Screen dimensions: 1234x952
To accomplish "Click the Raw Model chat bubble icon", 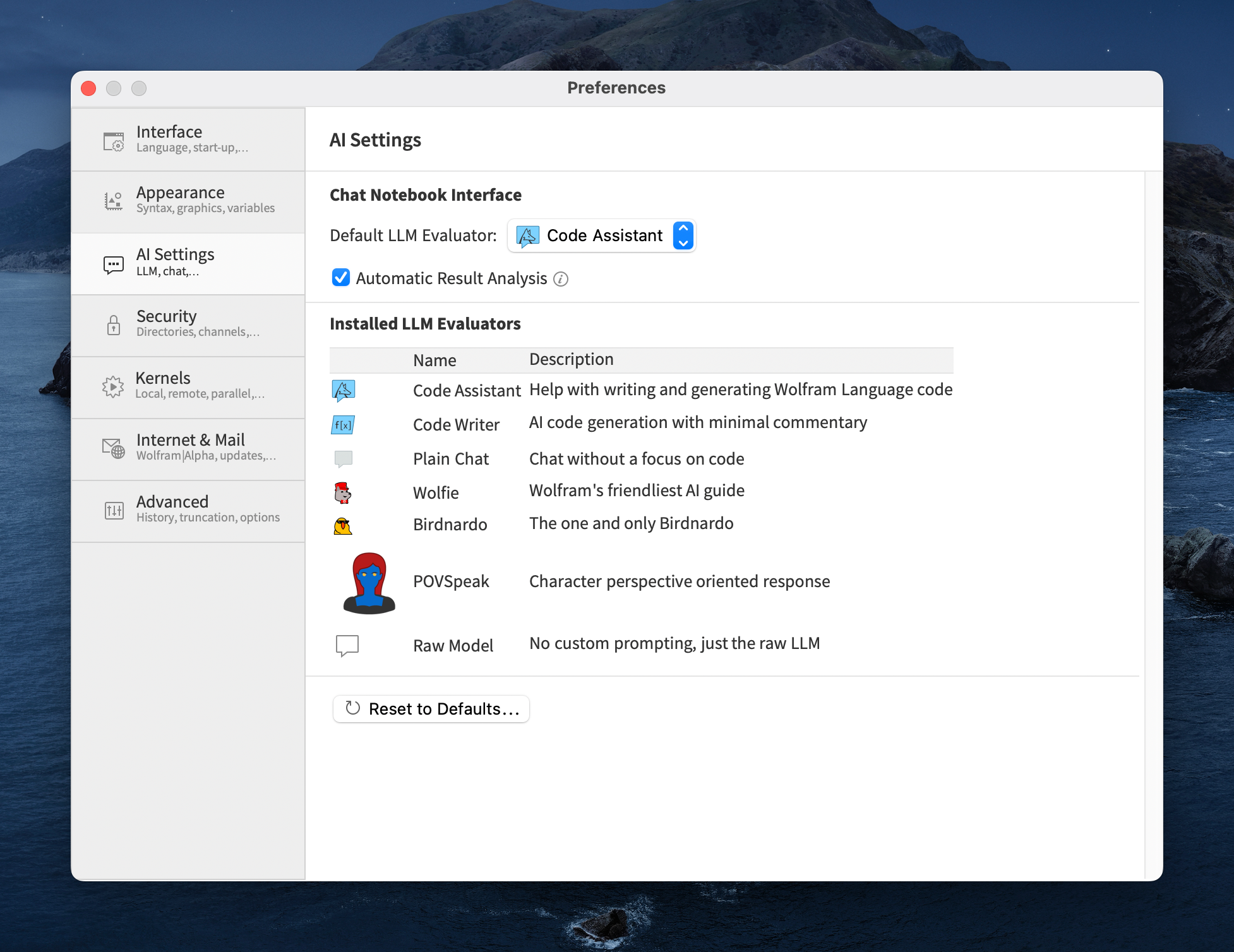I will (347, 645).
